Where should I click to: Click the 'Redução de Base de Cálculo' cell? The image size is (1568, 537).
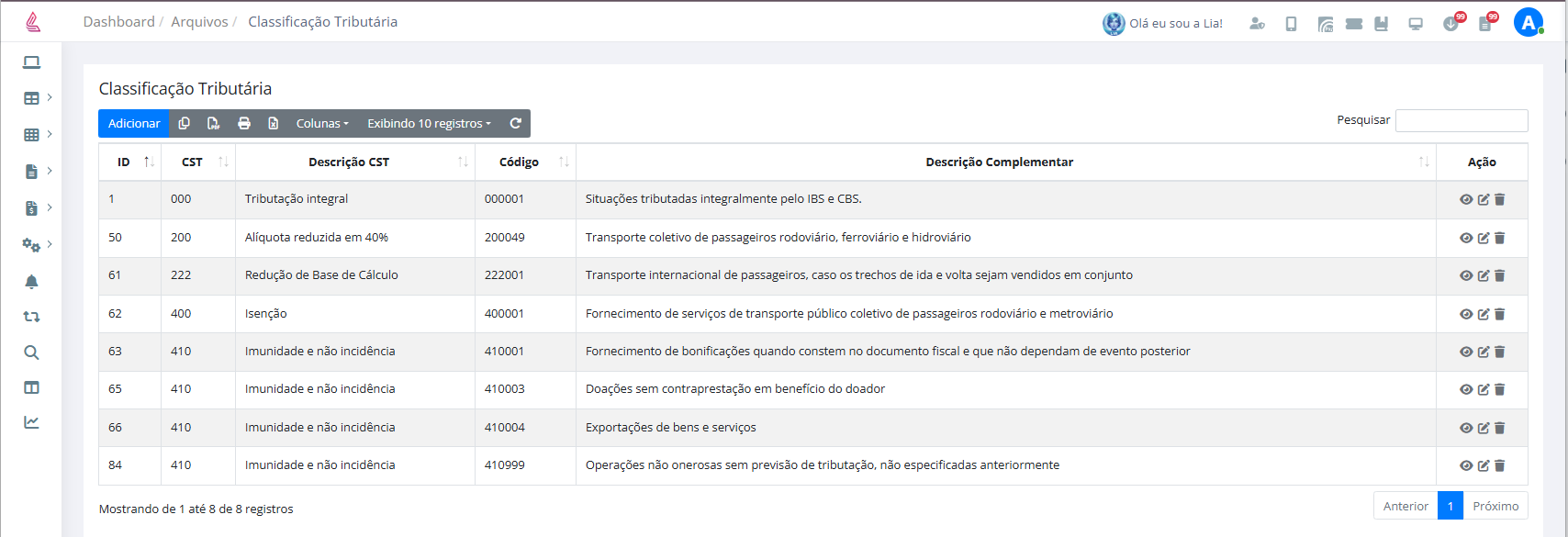pyautogui.click(x=355, y=275)
